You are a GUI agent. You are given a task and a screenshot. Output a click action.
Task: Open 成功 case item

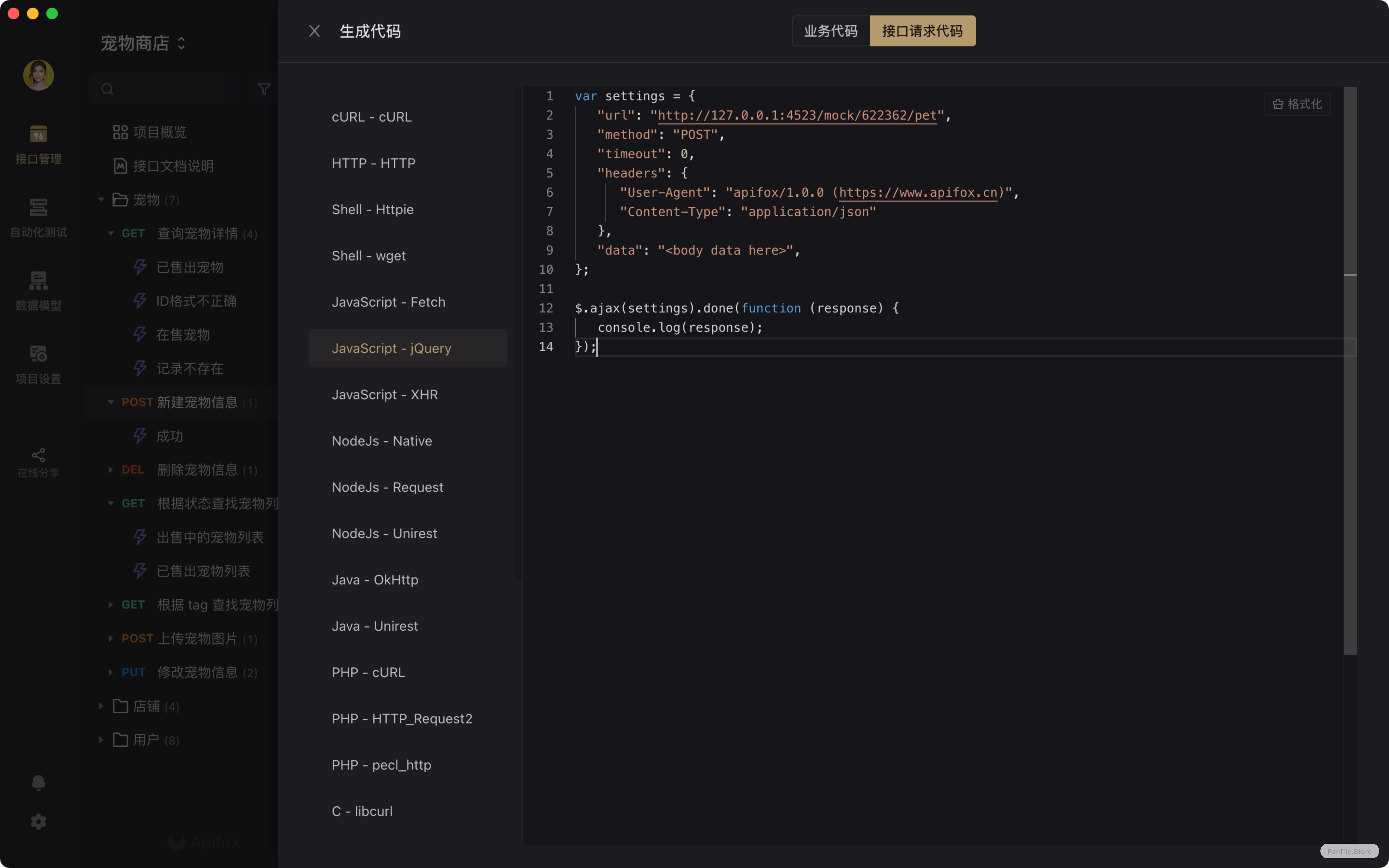158,436
